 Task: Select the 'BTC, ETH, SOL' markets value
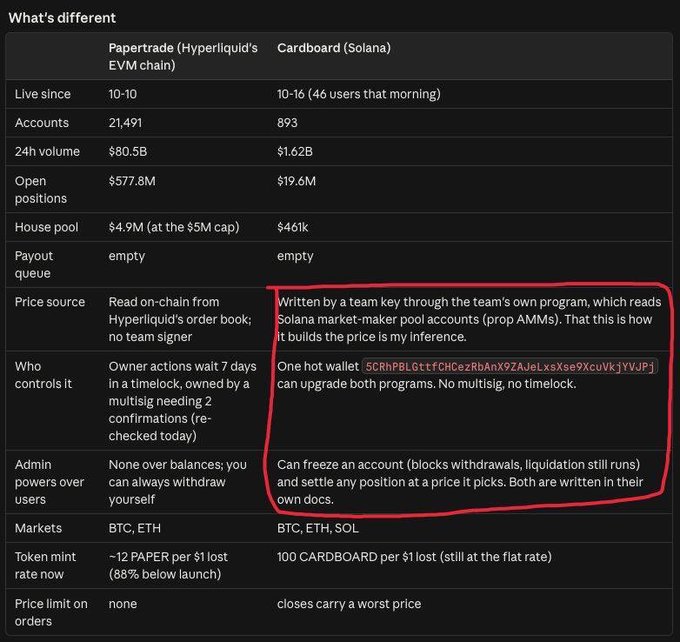click(318, 528)
